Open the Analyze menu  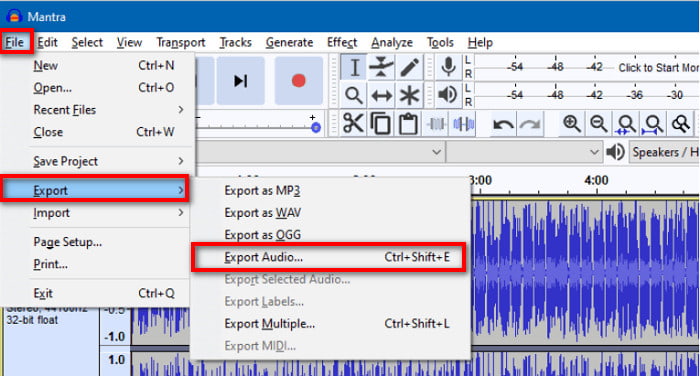[392, 42]
